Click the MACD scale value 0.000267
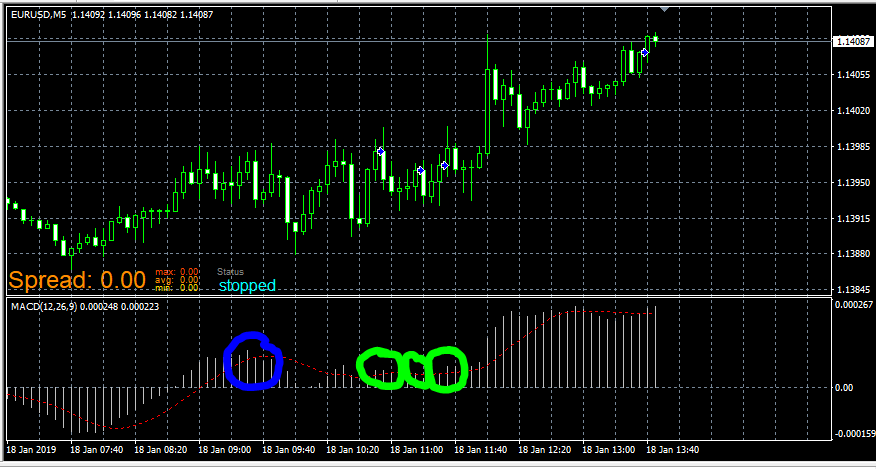Viewport: 876px width, 469px height. click(x=852, y=305)
